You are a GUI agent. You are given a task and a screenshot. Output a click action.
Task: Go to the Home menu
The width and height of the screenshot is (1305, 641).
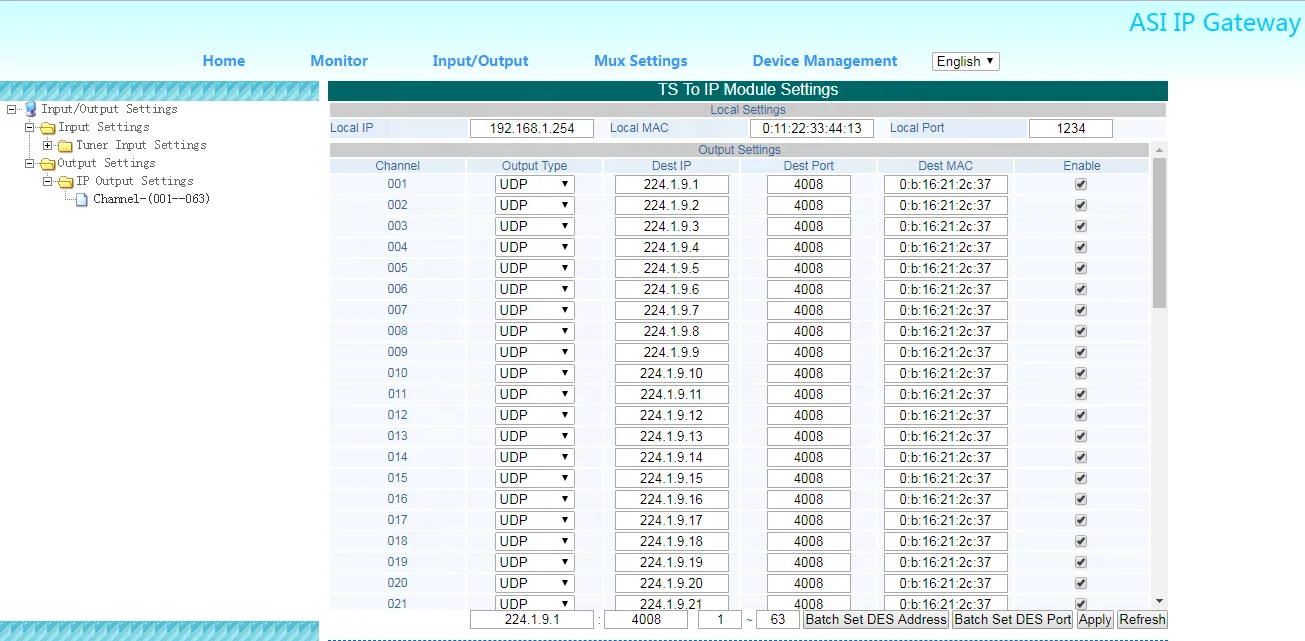click(224, 61)
